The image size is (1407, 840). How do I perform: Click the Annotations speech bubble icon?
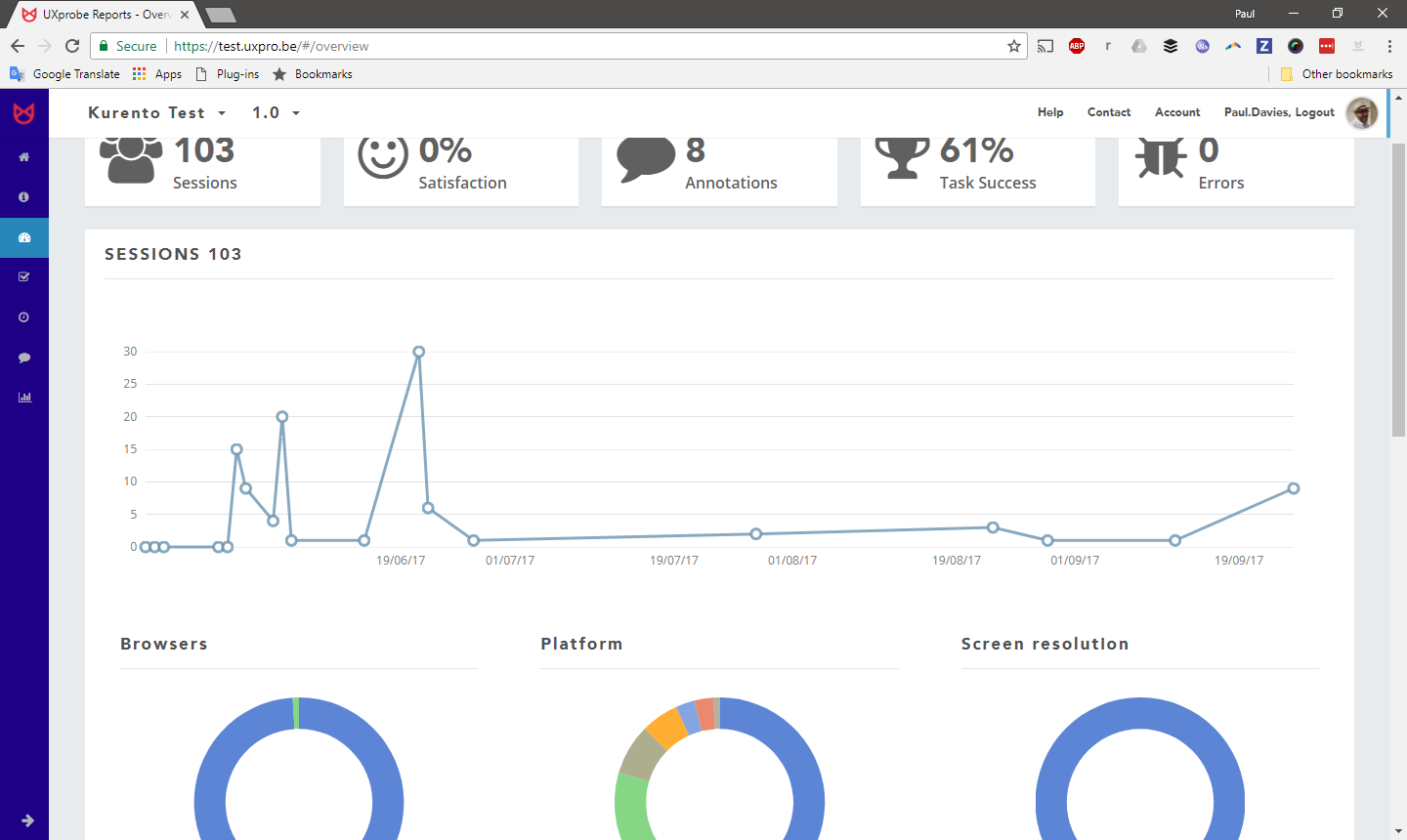click(646, 159)
